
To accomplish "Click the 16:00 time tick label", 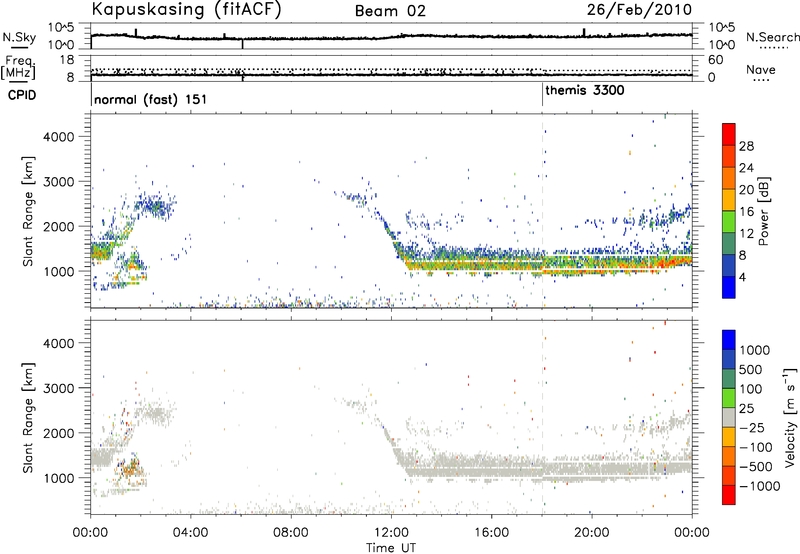I will point(491,533).
